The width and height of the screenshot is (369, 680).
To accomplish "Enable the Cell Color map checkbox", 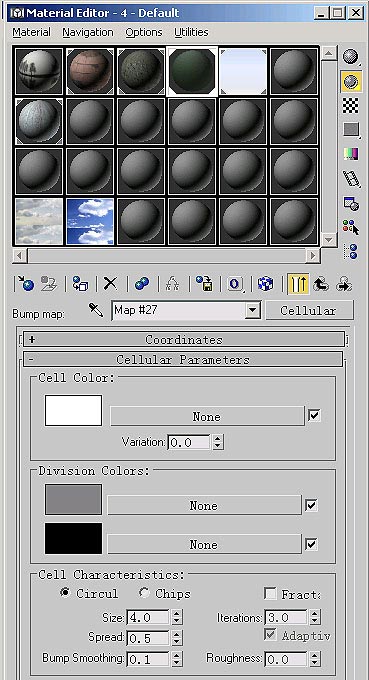I will (314, 415).
